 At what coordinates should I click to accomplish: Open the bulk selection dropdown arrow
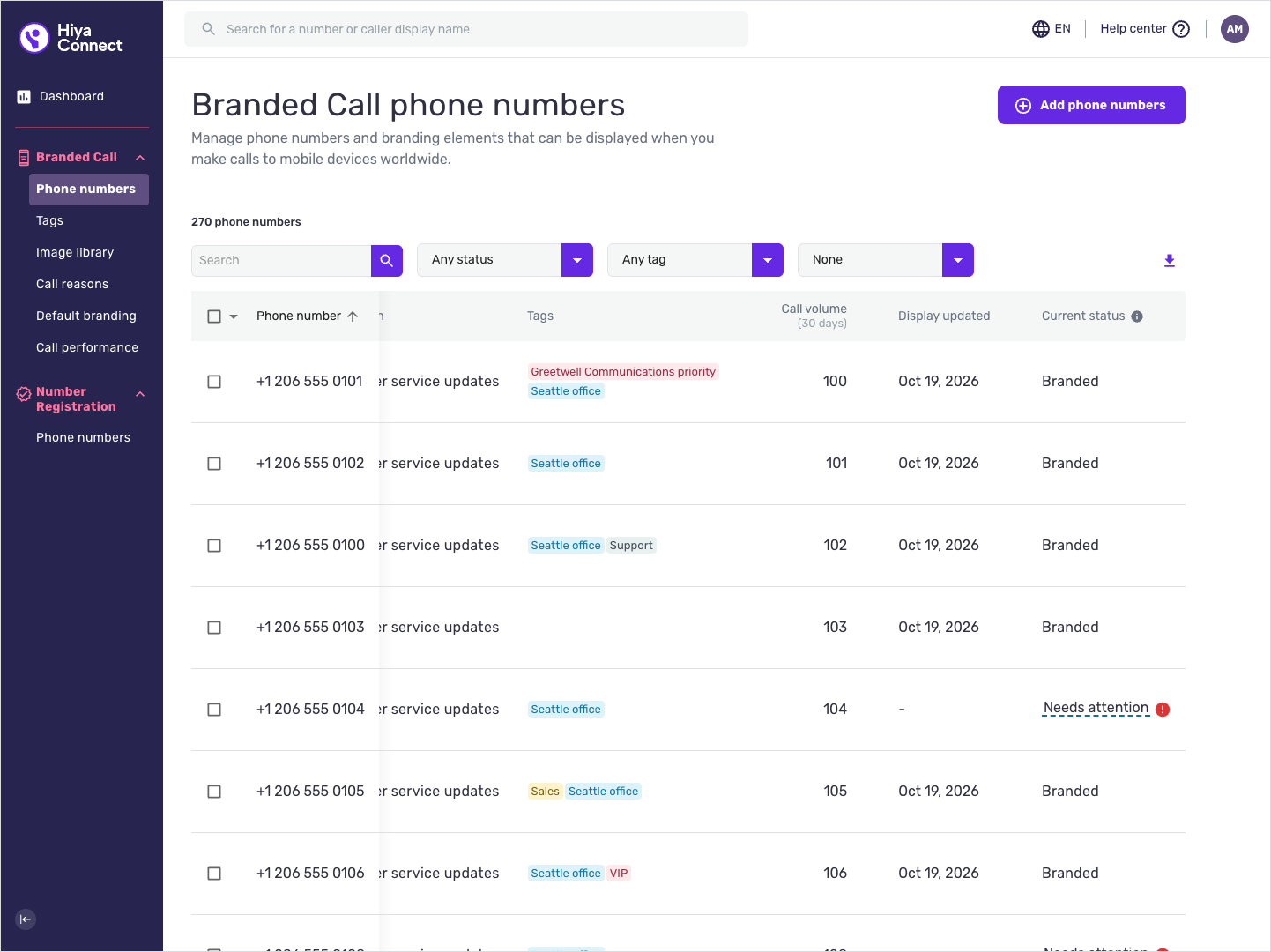234,316
